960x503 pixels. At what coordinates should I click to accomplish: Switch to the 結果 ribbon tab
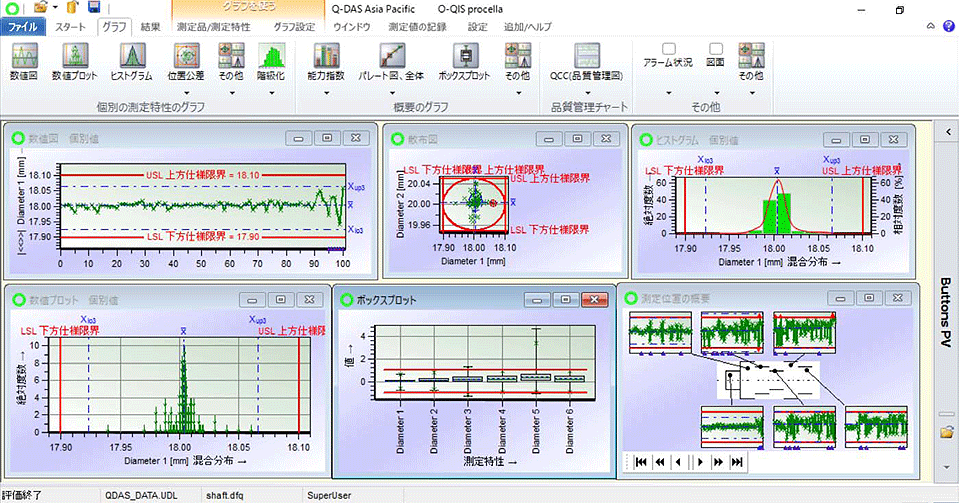tap(150, 27)
